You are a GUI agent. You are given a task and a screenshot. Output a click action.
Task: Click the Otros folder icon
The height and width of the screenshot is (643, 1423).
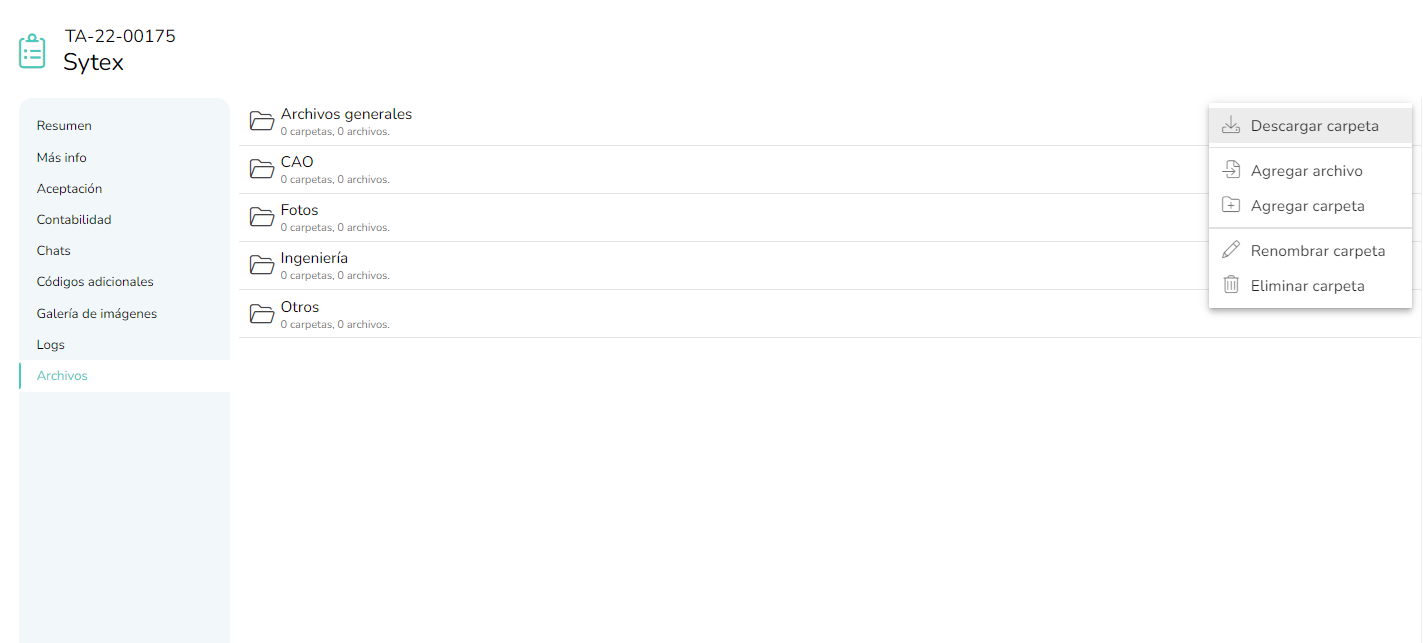262,314
